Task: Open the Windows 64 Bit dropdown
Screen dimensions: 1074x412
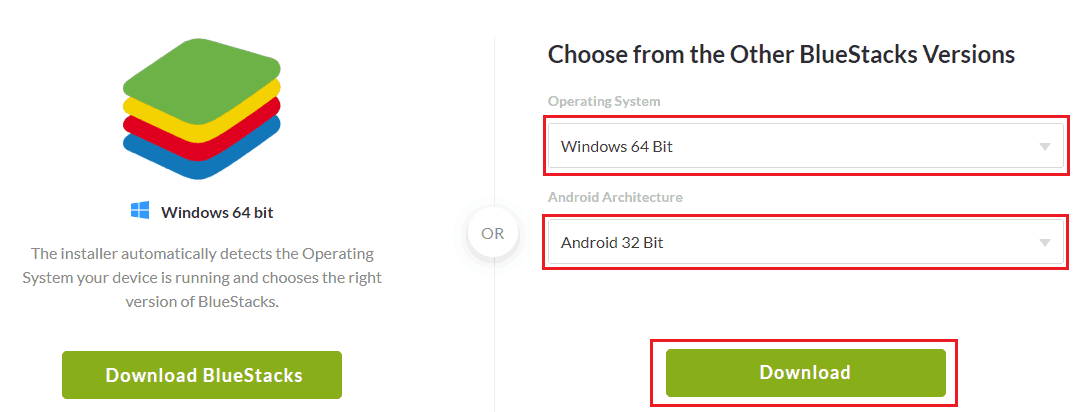Action: click(x=805, y=146)
